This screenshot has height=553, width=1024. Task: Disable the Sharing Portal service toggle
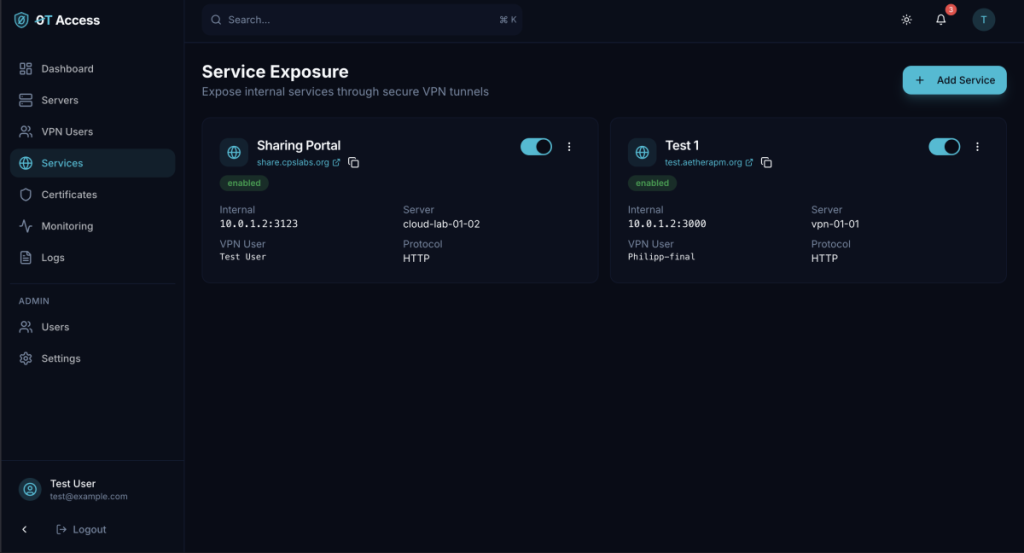tap(536, 147)
